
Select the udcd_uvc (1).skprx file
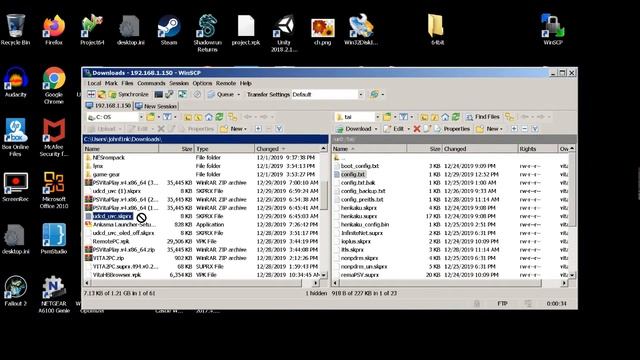pos(116,191)
